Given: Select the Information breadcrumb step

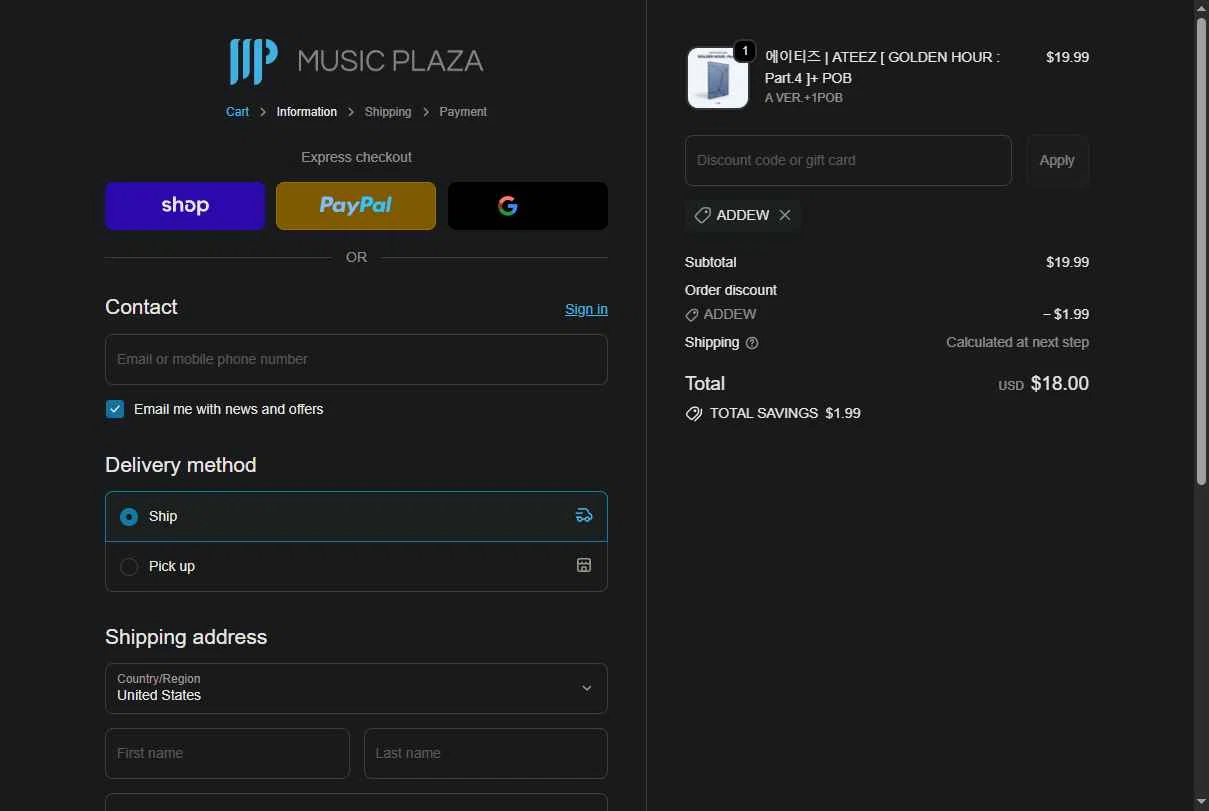Looking at the screenshot, I should (x=306, y=112).
